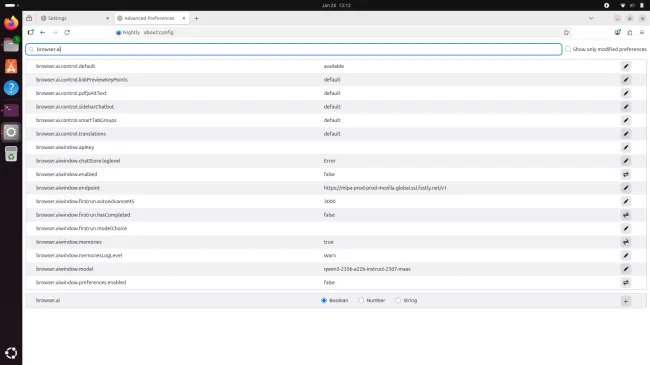Focus the preference search field
Image resolution: width=650 pixels, height=365 pixels.
293,49
